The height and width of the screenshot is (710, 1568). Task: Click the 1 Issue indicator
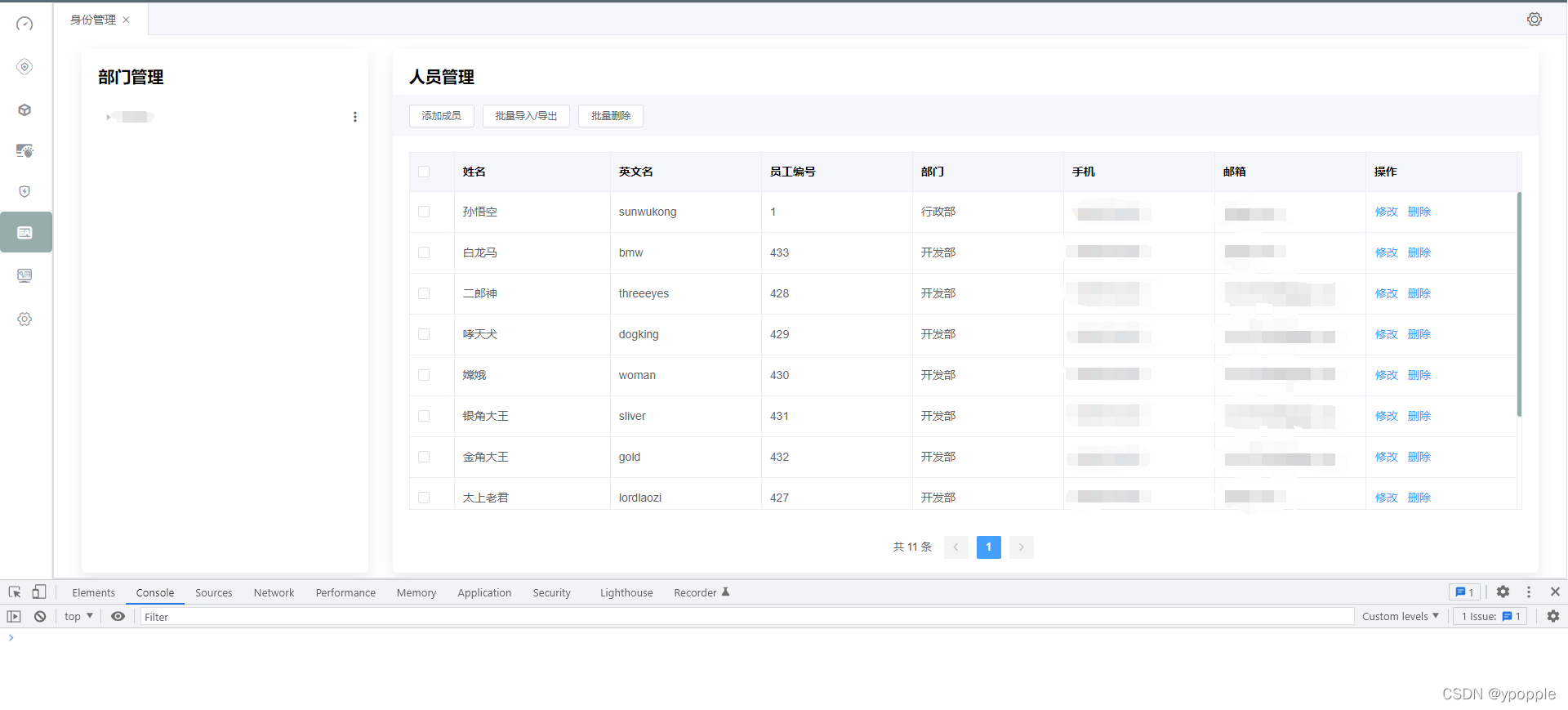pos(1490,617)
